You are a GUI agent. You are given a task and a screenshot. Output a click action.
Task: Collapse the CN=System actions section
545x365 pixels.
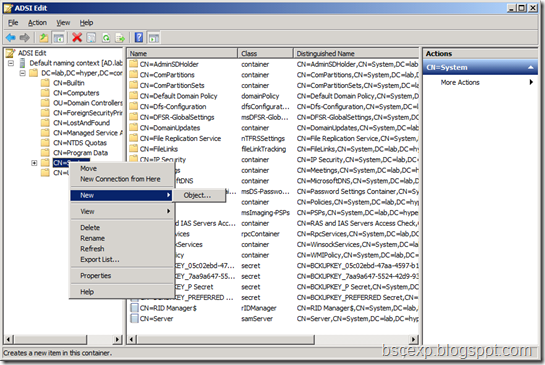click(530, 67)
